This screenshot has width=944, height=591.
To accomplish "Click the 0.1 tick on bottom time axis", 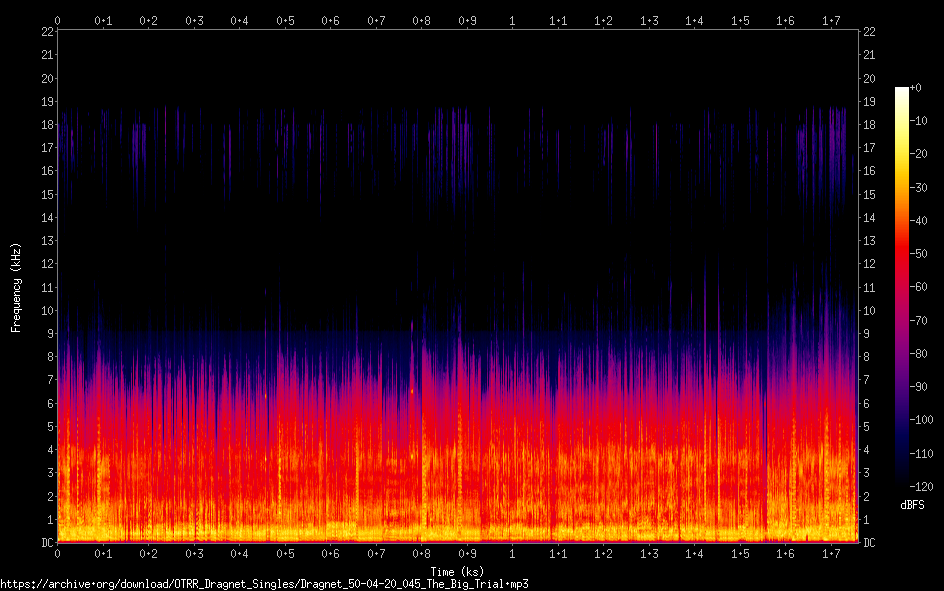I will coord(103,553).
